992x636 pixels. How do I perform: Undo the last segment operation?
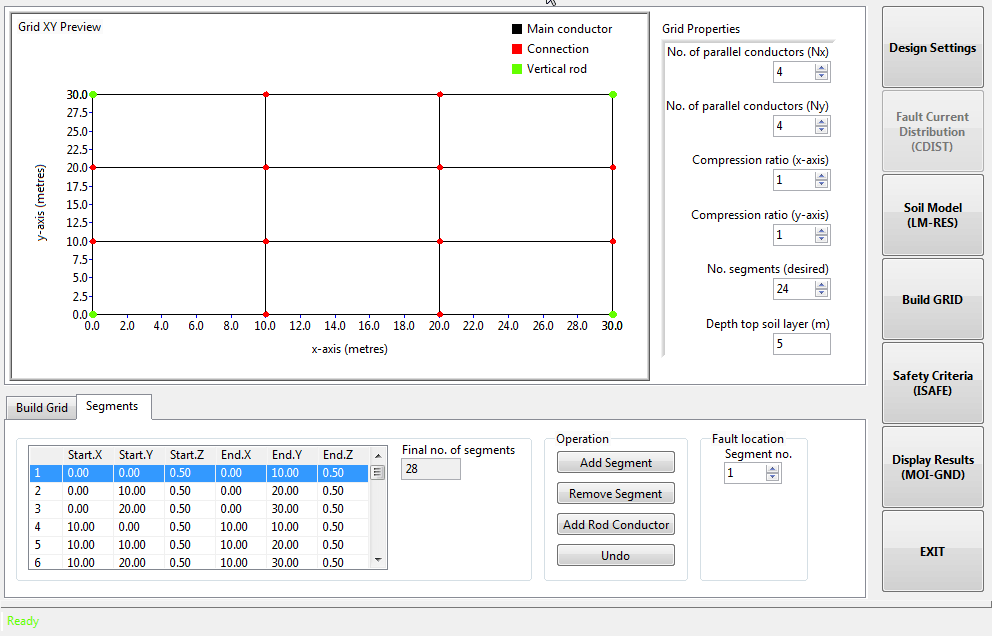[615, 556]
